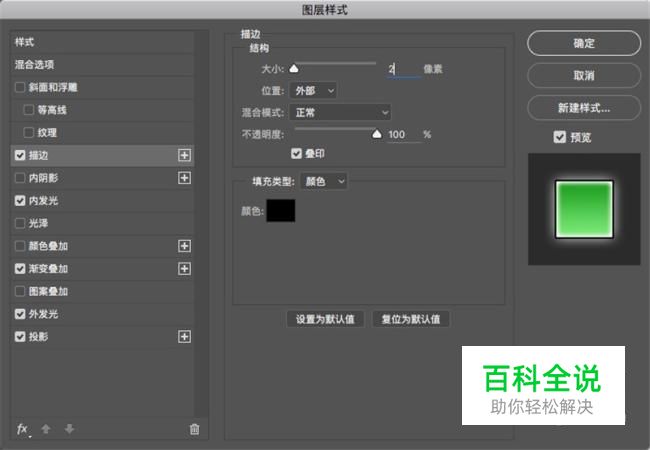Enable the 等高线 checkbox
This screenshot has width=650, height=450.
[x=29, y=110]
